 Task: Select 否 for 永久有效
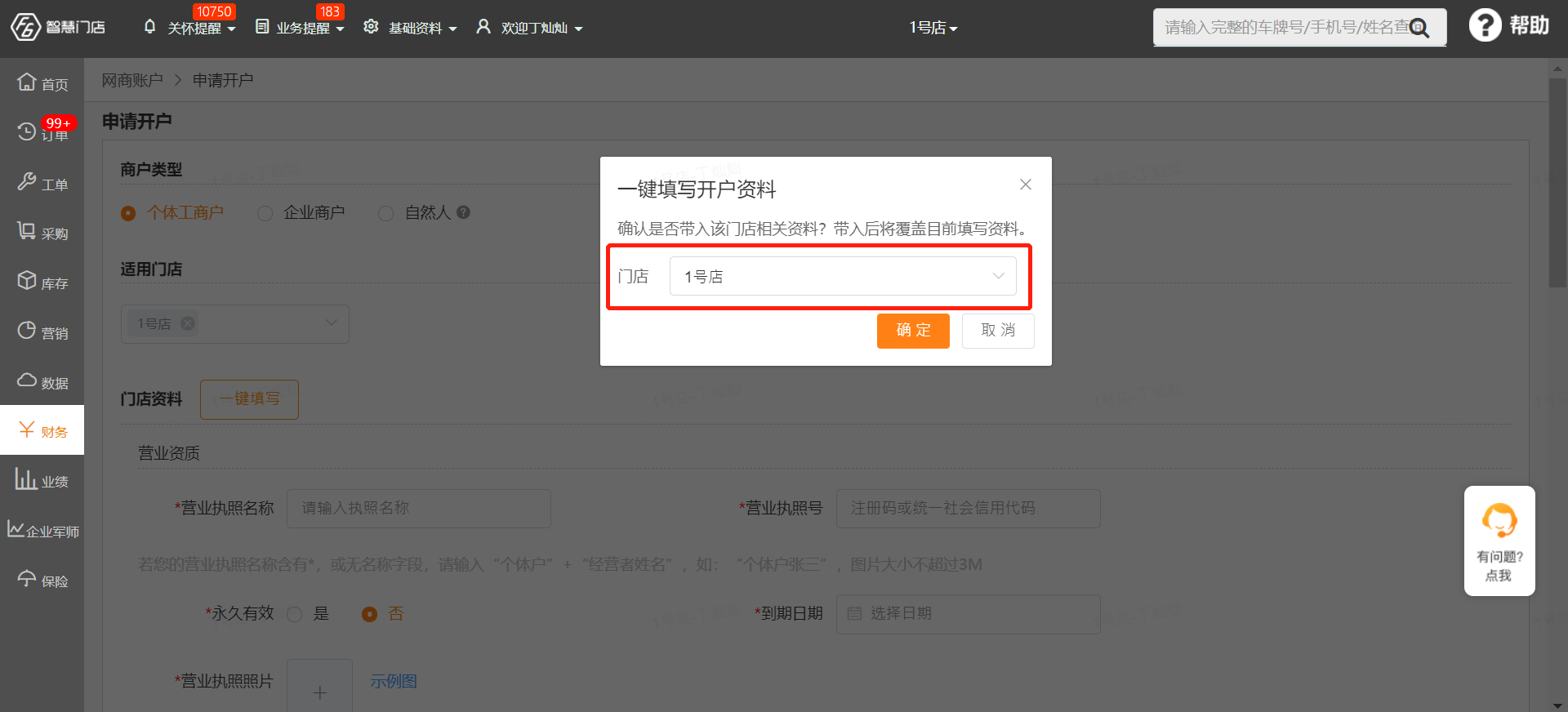click(369, 614)
